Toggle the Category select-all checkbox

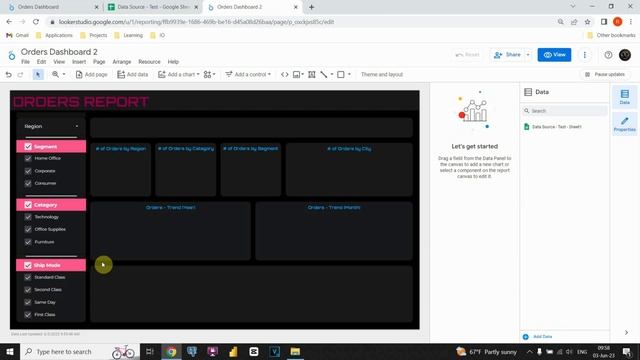pos(28,205)
